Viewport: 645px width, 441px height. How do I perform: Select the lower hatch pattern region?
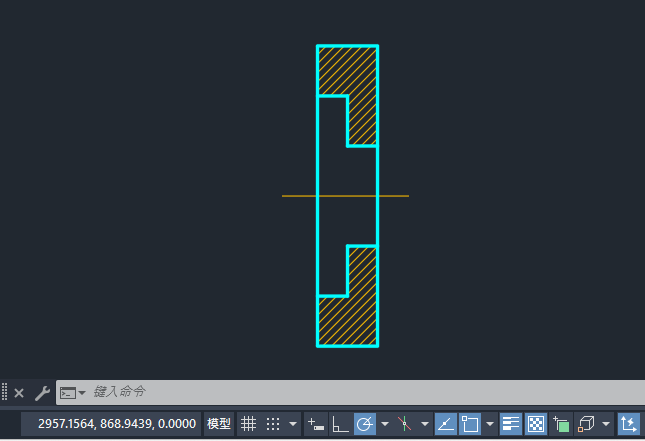pos(362,321)
